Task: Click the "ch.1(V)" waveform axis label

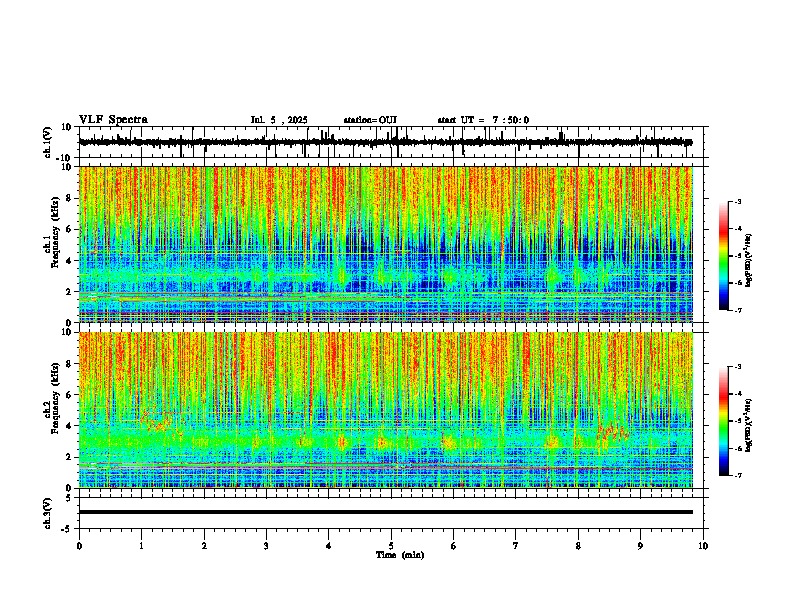Action: [48, 143]
